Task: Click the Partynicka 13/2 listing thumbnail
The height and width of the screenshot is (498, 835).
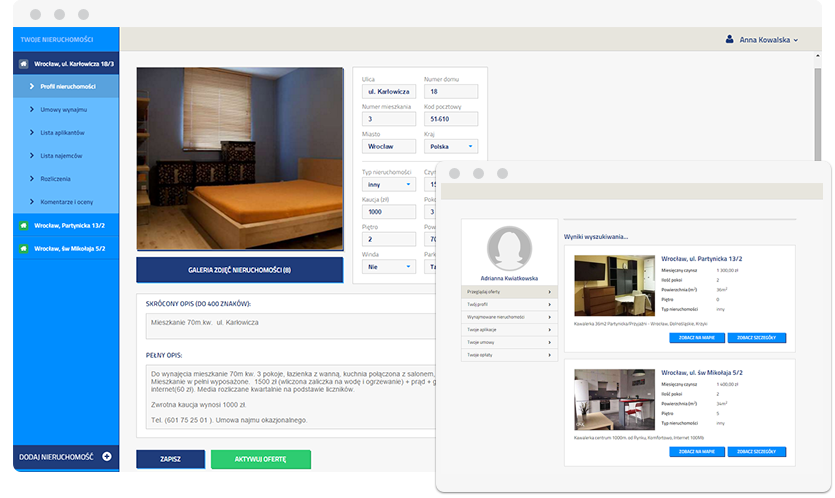Action: click(615, 285)
